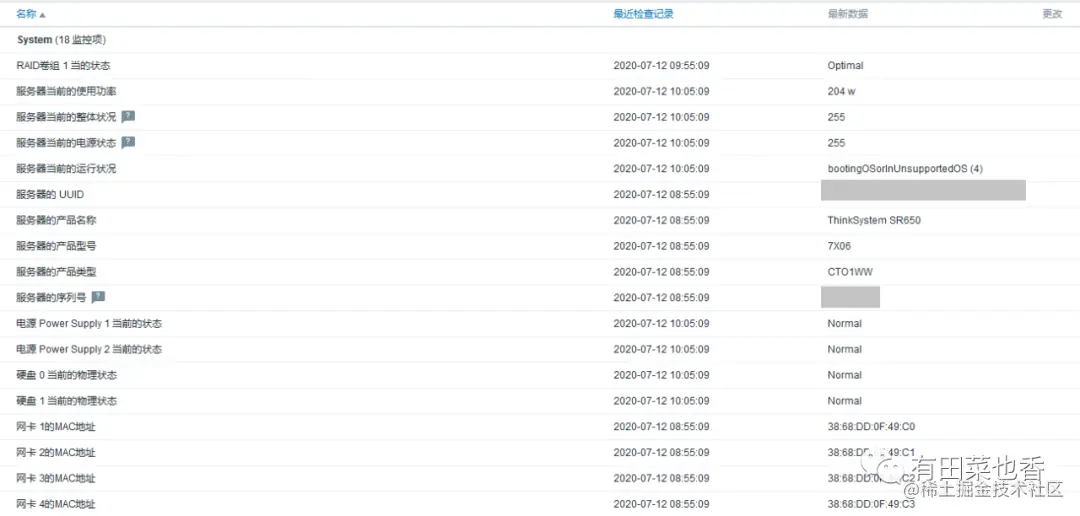The image size is (1080, 516).
Task: Select the RAID卷组 1 当前状态 item
Action: pos(63,65)
